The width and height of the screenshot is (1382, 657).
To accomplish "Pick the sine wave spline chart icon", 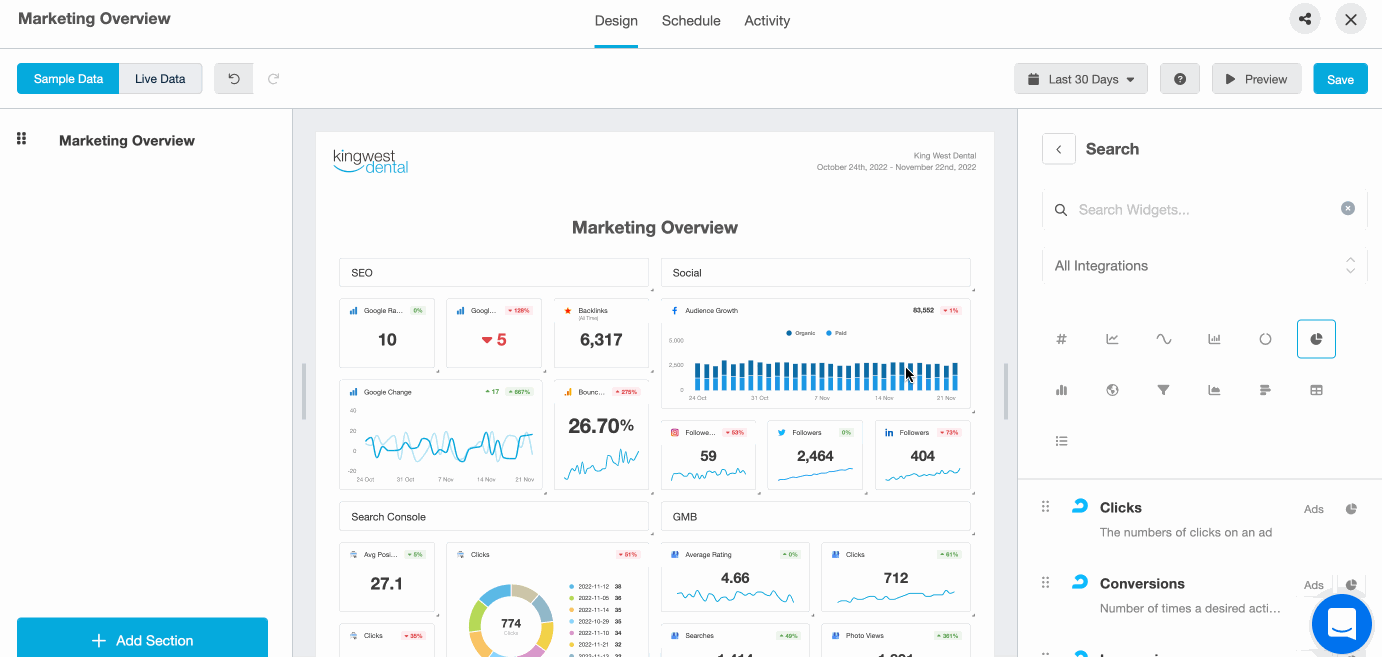I will coord(1163,339).
